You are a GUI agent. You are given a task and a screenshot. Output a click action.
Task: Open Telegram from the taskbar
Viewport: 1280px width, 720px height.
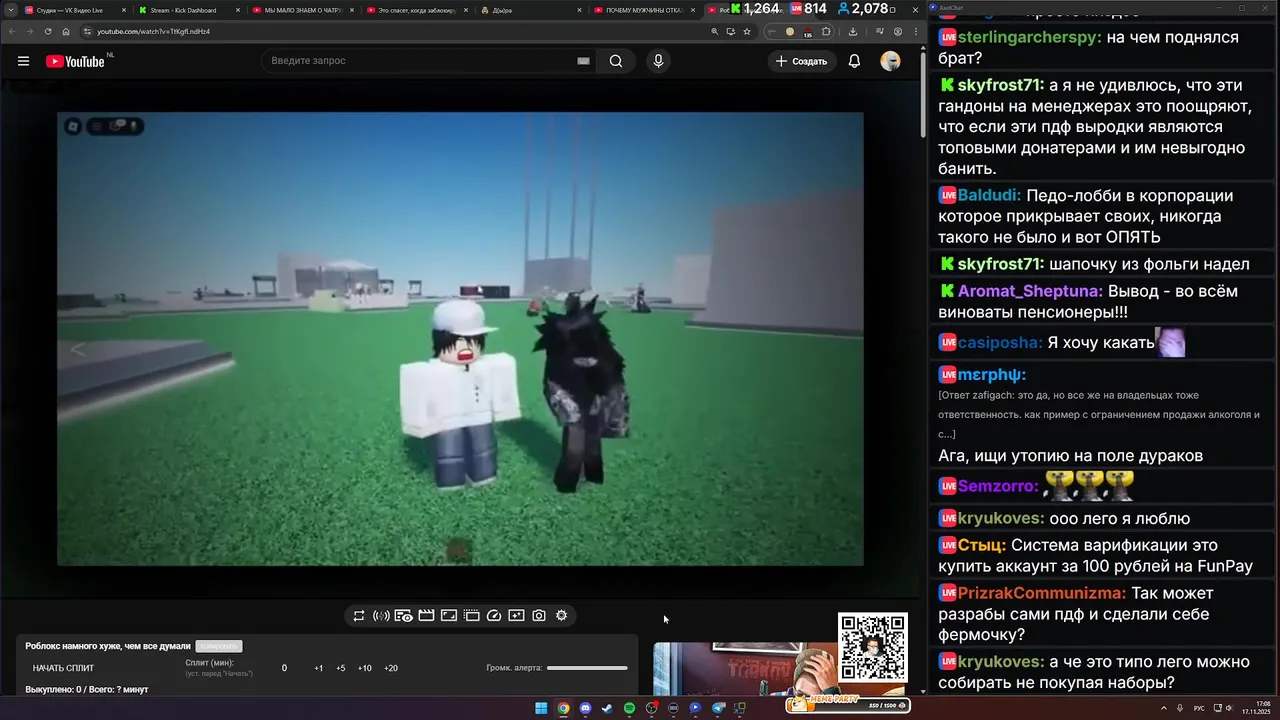click(718, 708)
